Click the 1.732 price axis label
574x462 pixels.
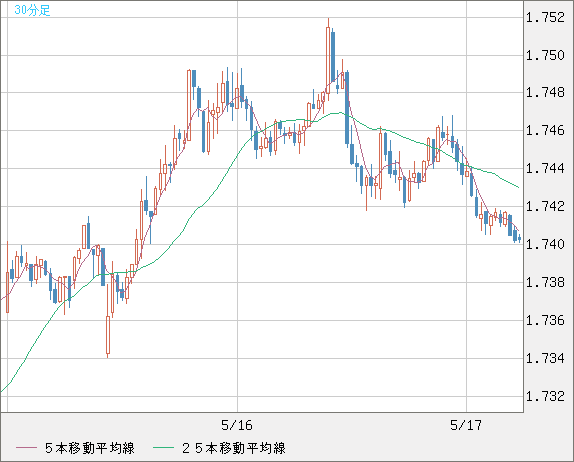(545, 396)
